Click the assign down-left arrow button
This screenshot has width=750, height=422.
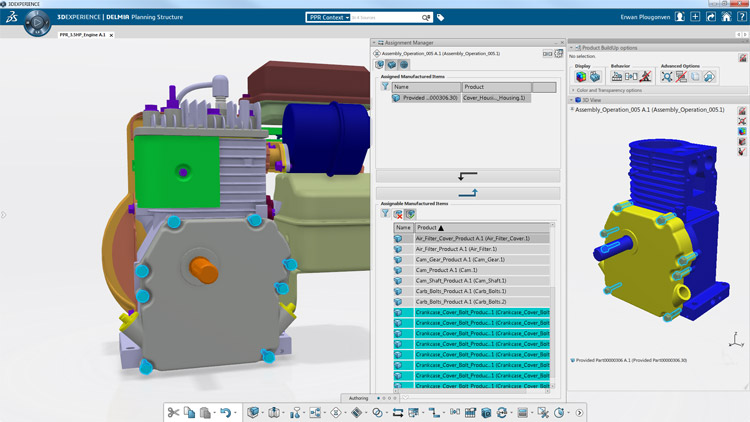click(x=467, y=176)
